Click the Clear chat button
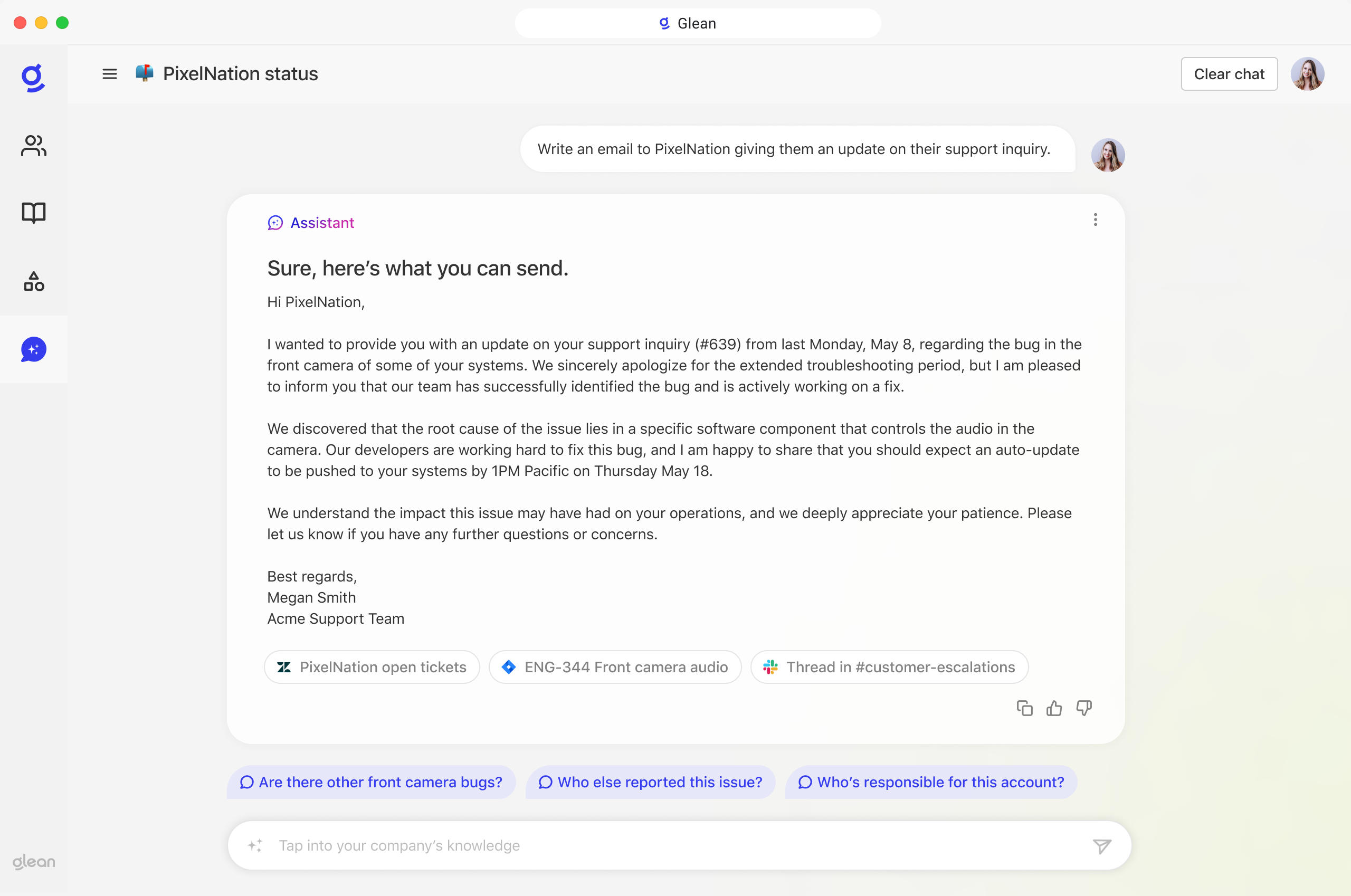Screen dimensions: 1351x896 (1229, 74)
